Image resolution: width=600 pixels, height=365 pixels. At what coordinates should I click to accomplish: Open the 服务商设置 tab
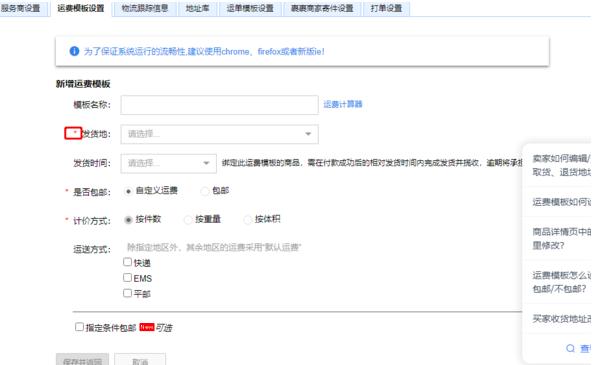pyautogui.click(x=22, y=8)
